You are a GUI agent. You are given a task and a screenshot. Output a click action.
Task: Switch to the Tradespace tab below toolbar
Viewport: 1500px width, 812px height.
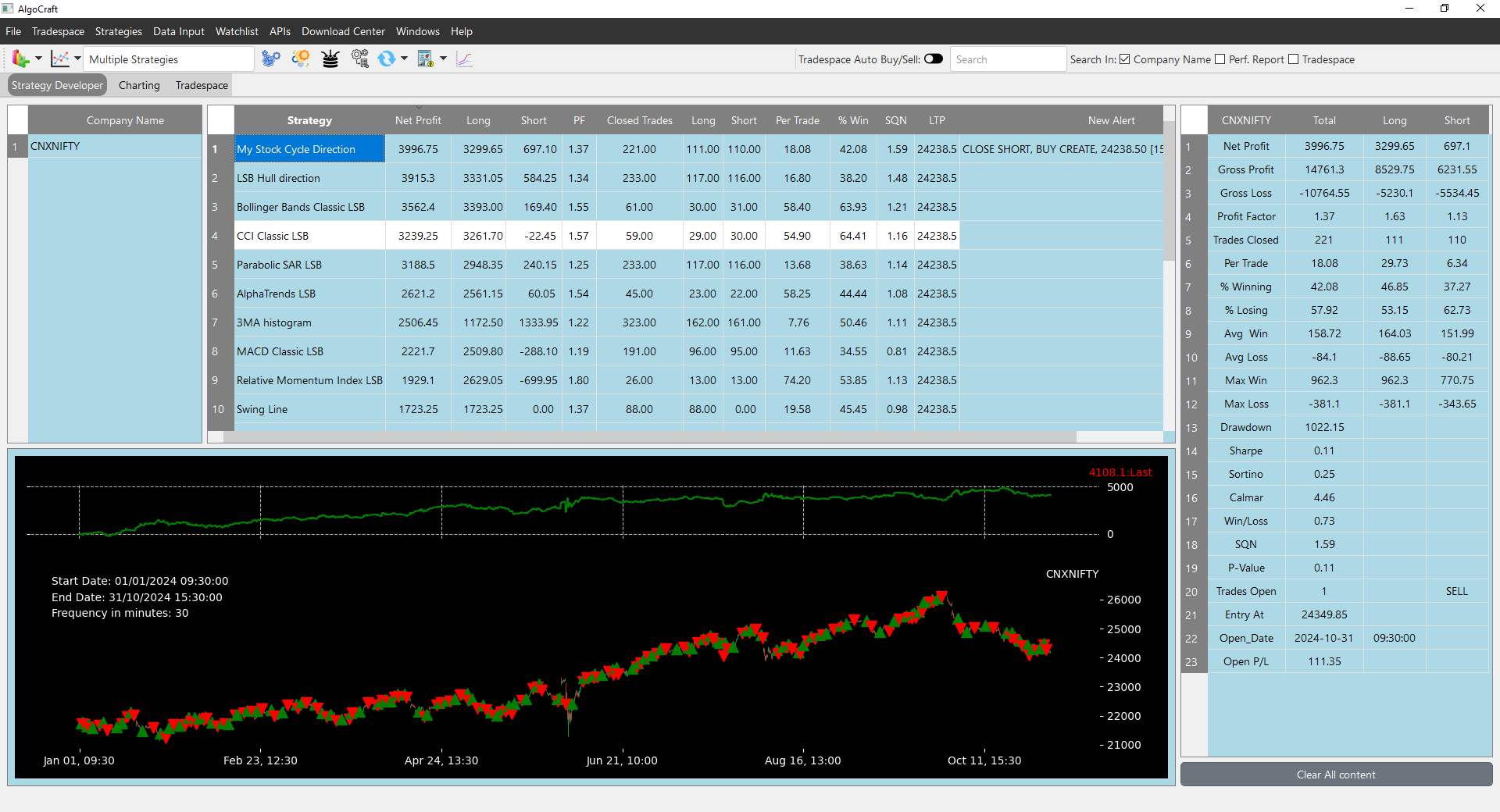202,85
